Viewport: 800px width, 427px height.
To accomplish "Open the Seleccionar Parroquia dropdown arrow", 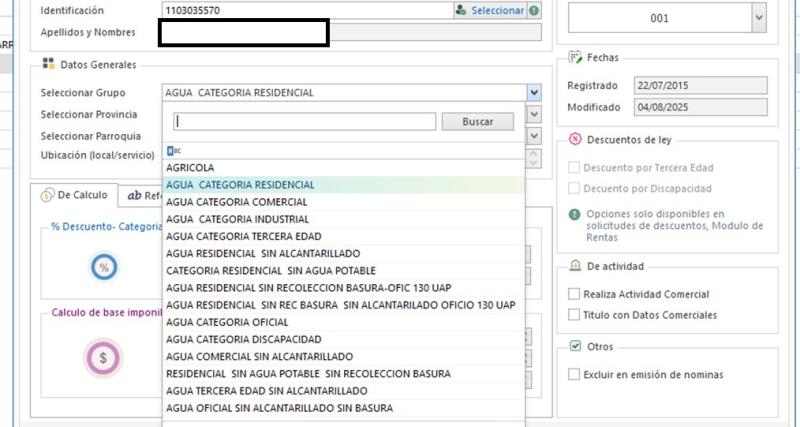I will click(534, 136).
